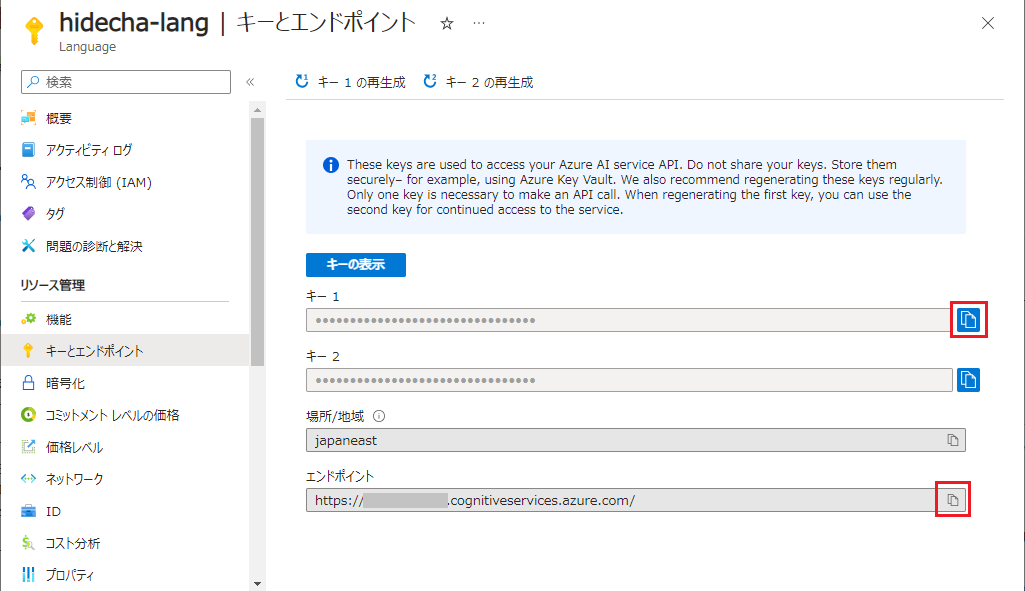This screenshot has height=591, width=1025.
Task: Click the リソース管理 section header
Action: tap(52, 285)
